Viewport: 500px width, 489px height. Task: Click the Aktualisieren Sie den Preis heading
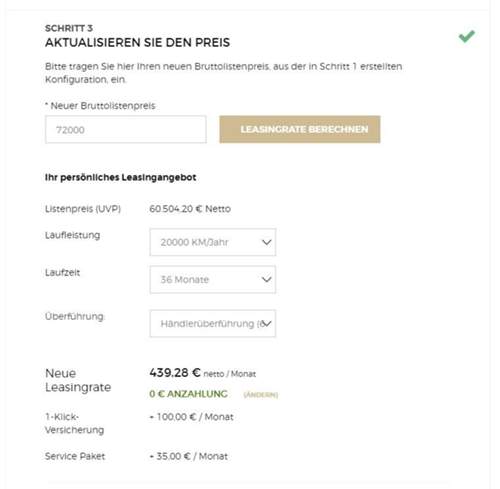[x=137, y=42]
